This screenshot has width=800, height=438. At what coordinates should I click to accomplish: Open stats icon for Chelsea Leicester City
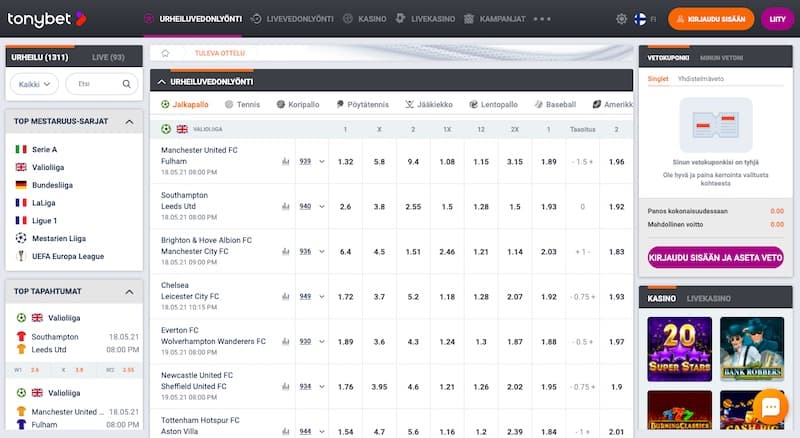click(x=286, y=296)
